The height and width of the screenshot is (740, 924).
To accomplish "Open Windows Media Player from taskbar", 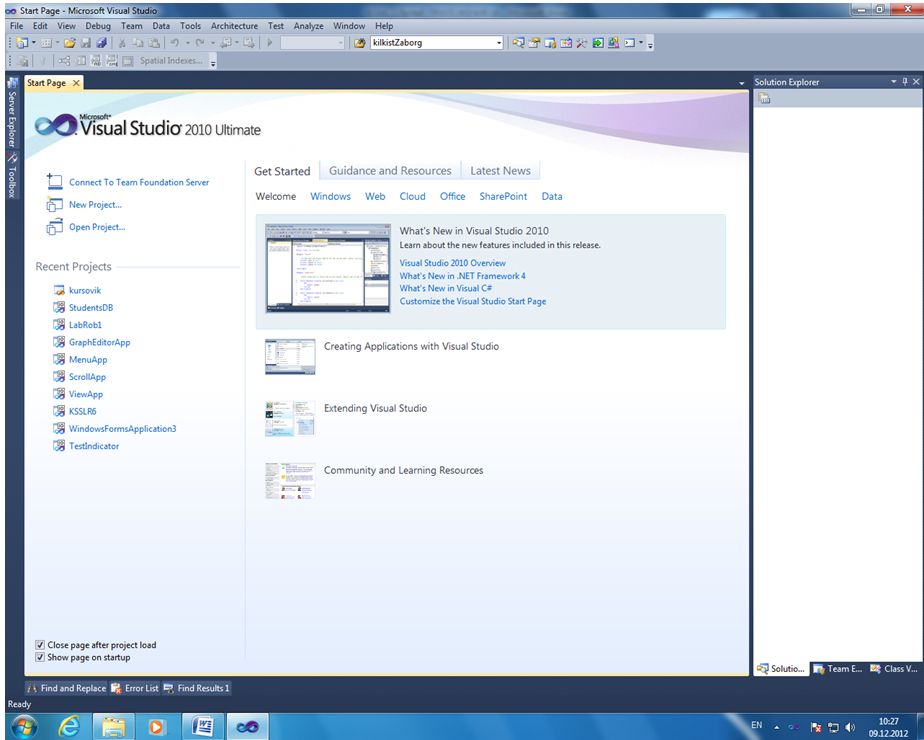I will [156, 726].
